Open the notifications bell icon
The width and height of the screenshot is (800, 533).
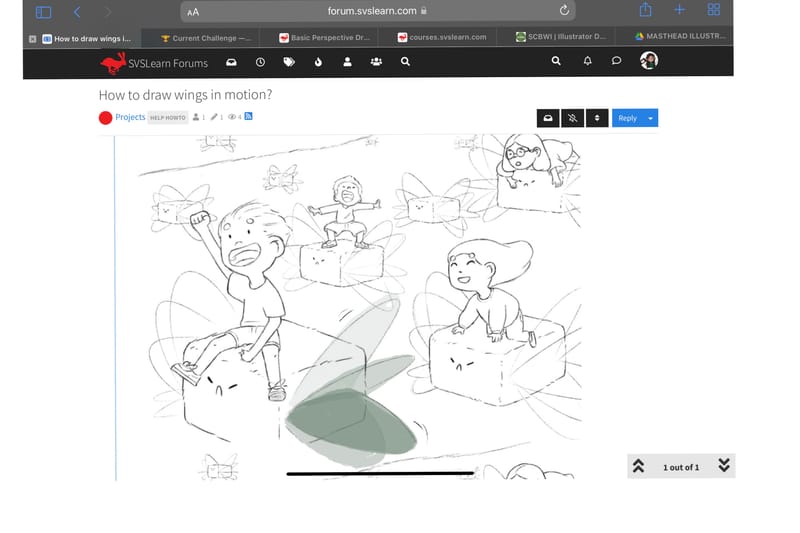[x=587, y=62]
